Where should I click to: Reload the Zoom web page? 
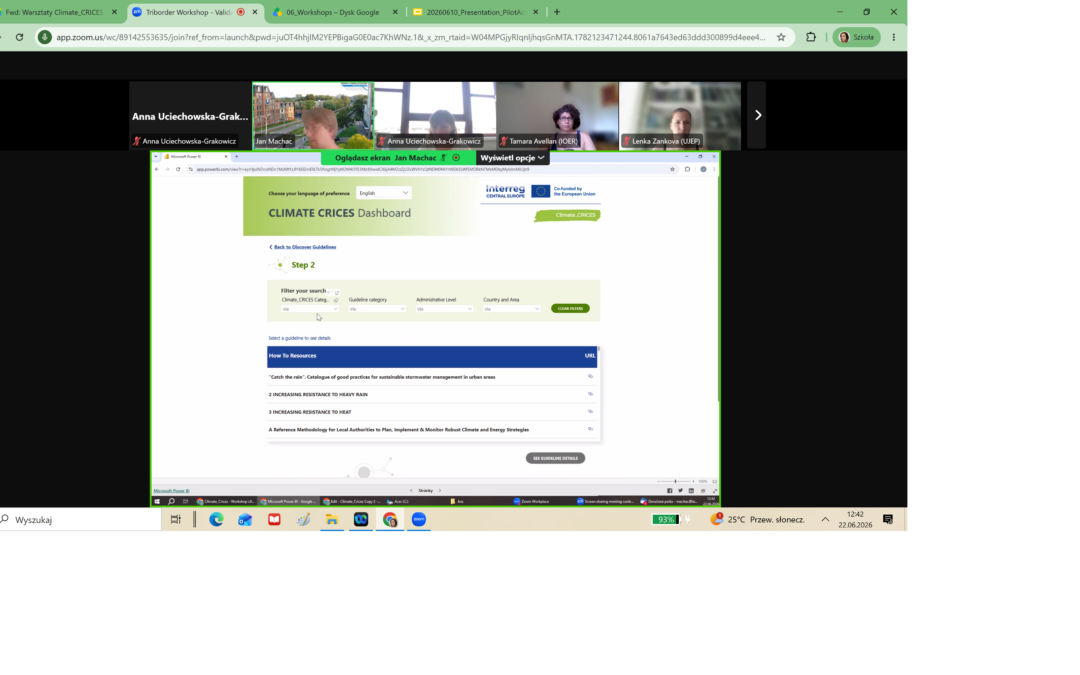point(19,37)
